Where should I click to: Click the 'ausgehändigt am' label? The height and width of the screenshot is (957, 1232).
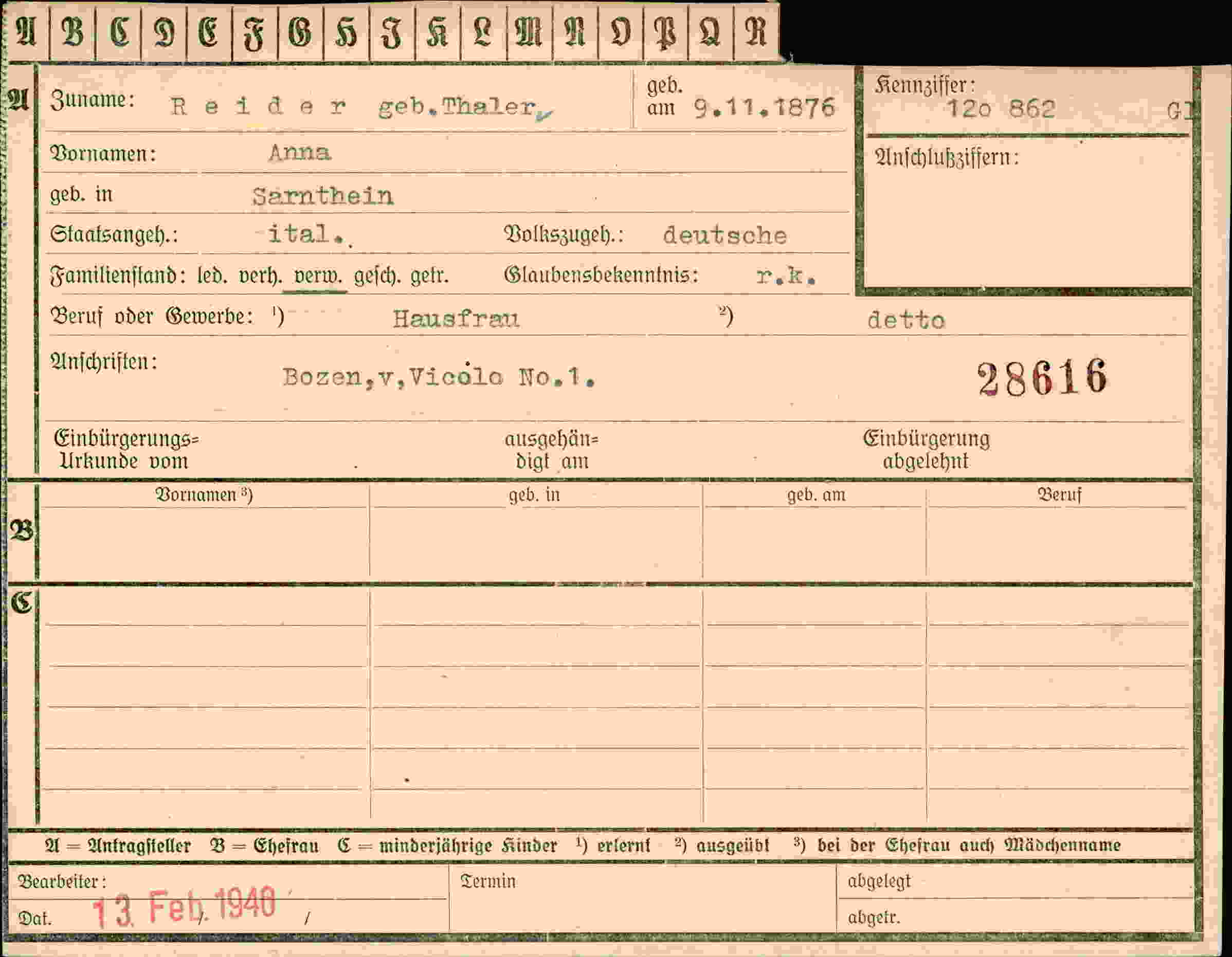click(x=551, y=450)
